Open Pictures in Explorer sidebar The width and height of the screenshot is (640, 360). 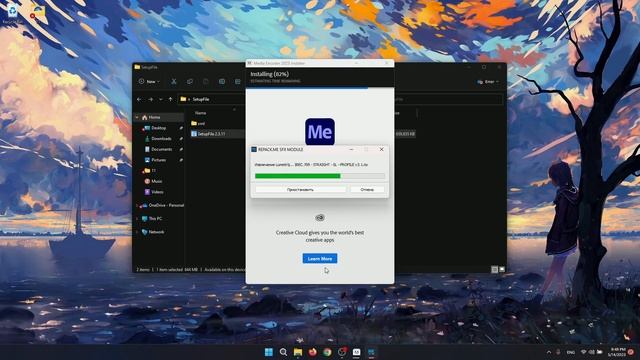[158, 160]
